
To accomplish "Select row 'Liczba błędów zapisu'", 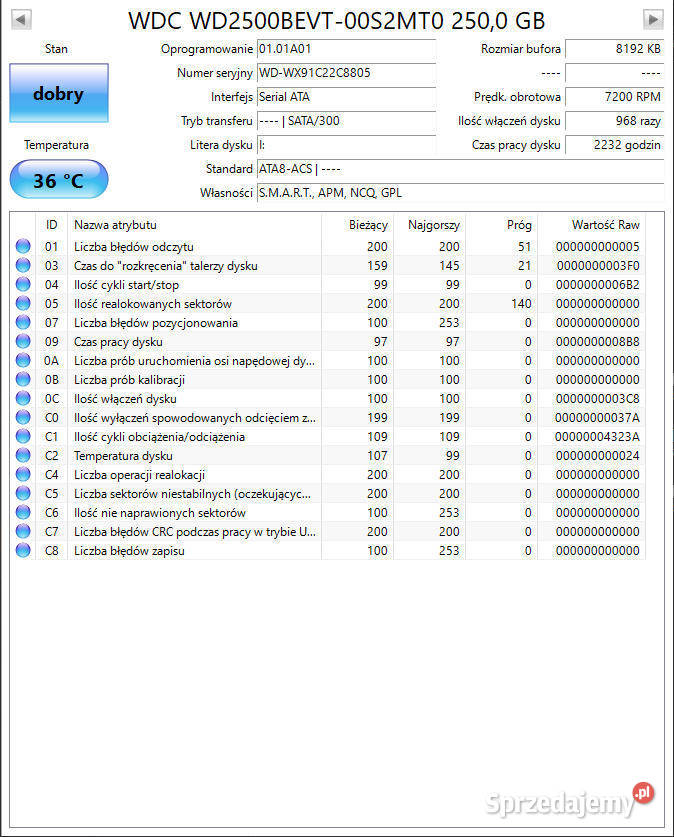I will point(328,550).
